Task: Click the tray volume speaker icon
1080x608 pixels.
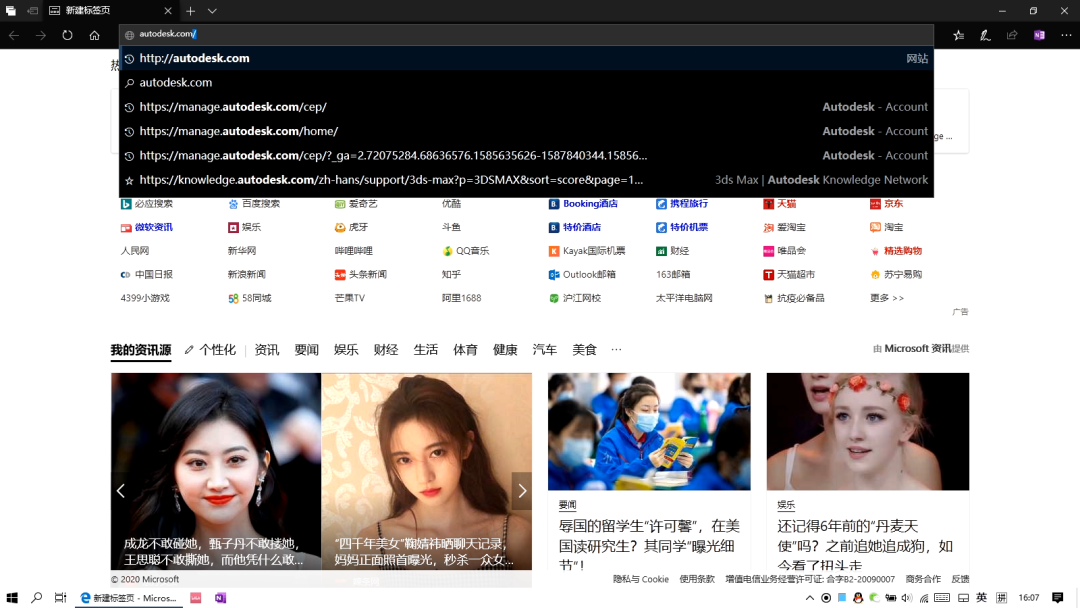Action: pyautogui.click(x=907, y=598)
